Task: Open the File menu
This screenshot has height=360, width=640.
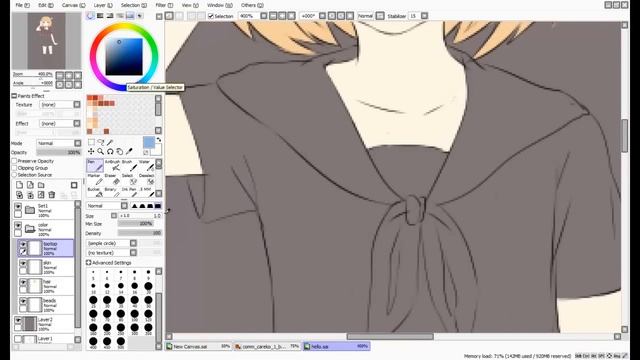Action: pos(22,5)
